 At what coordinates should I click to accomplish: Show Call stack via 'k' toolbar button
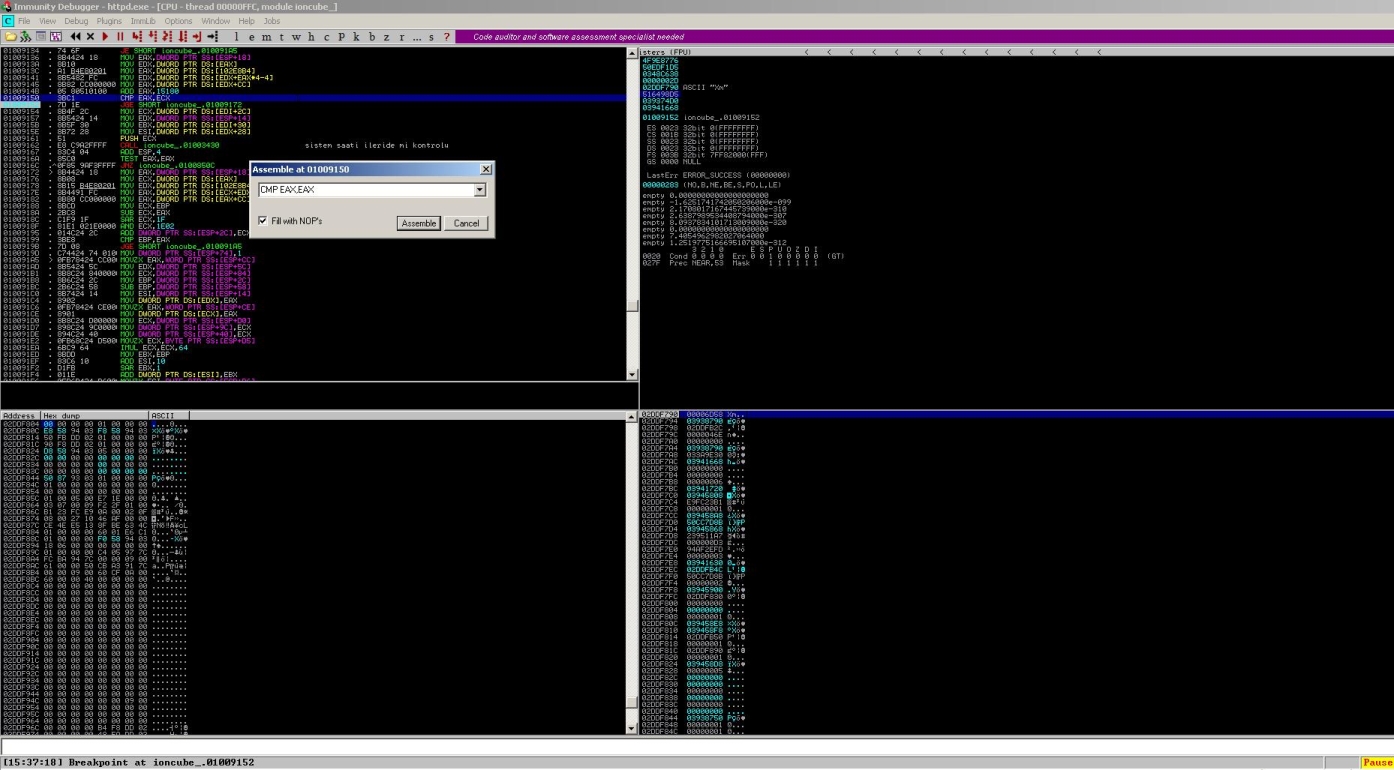point(356,36)
